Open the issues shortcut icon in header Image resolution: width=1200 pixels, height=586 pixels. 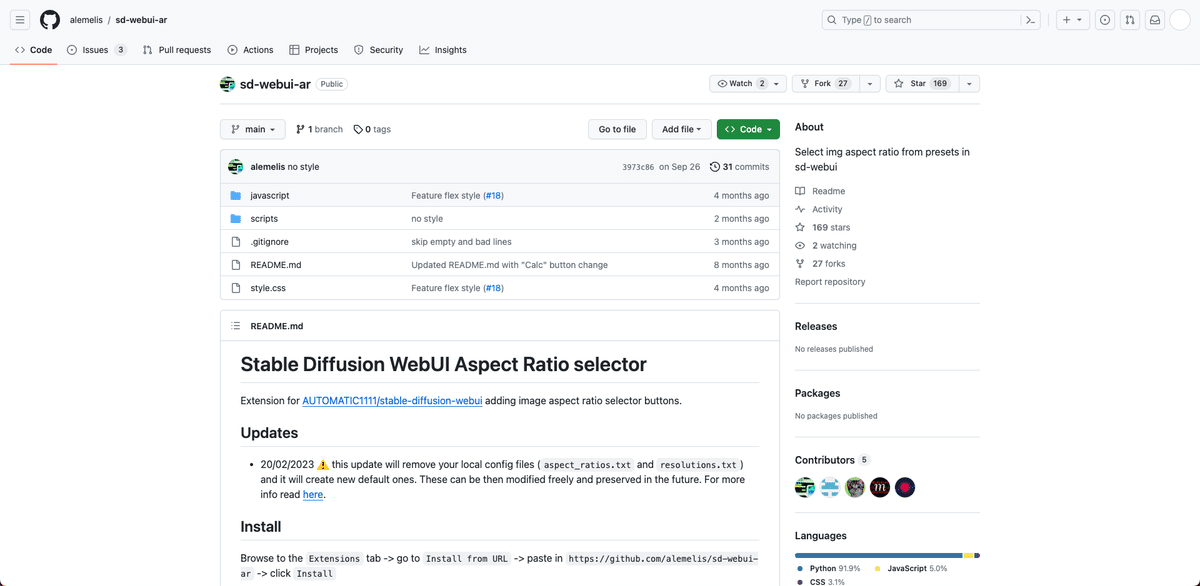pyautogui.click(x=1105, y=20)
